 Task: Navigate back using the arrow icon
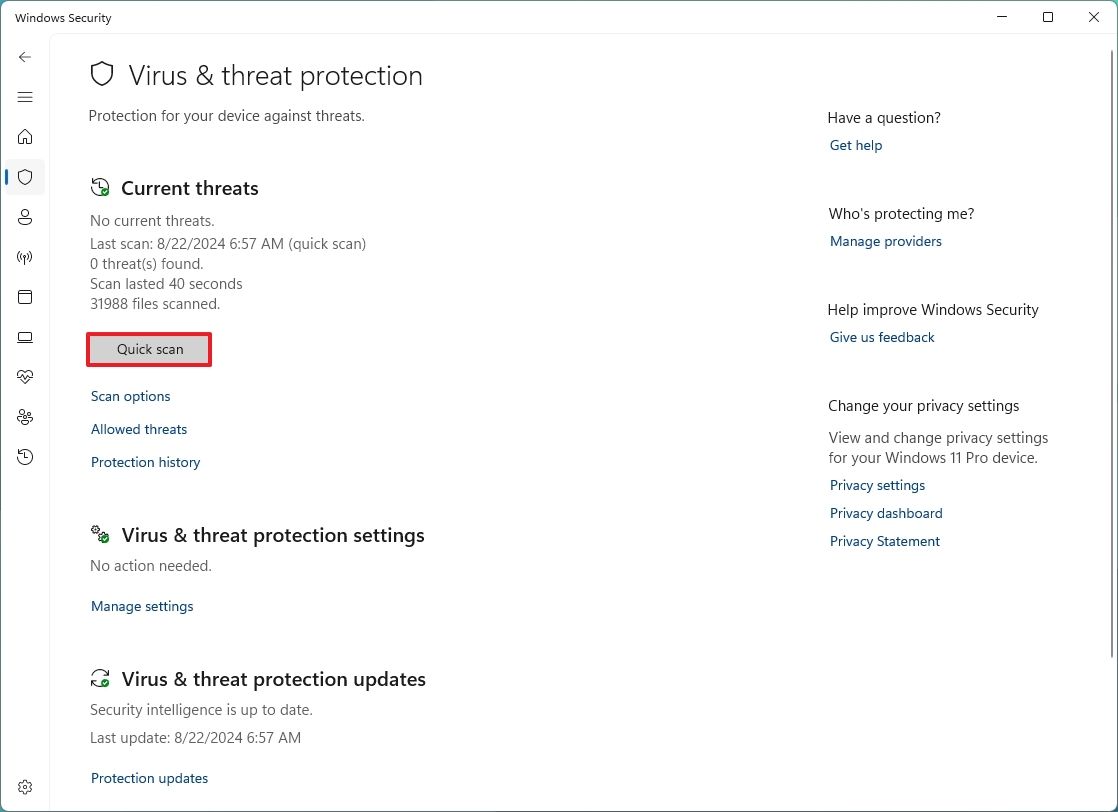point(25,57)
